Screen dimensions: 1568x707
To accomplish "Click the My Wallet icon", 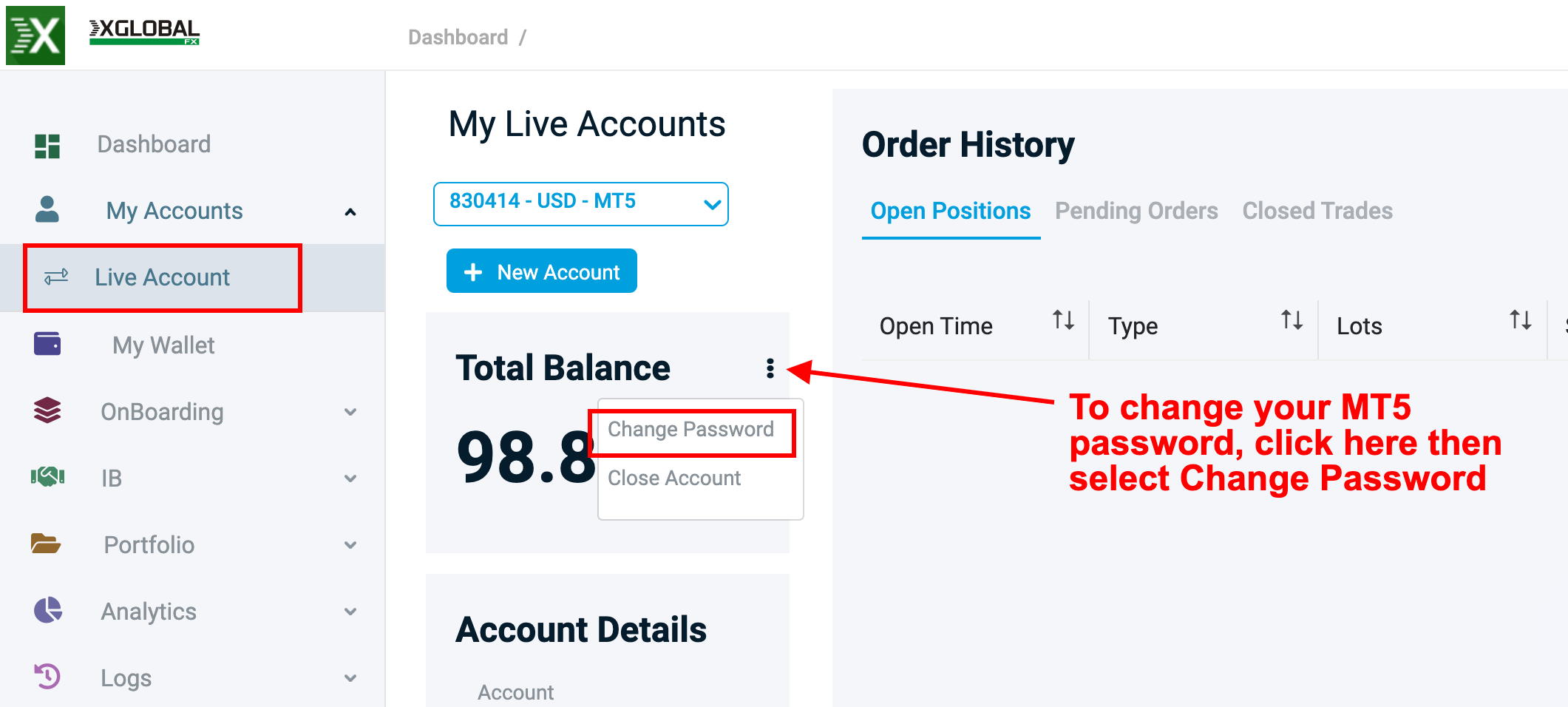I will coord(47,344).
